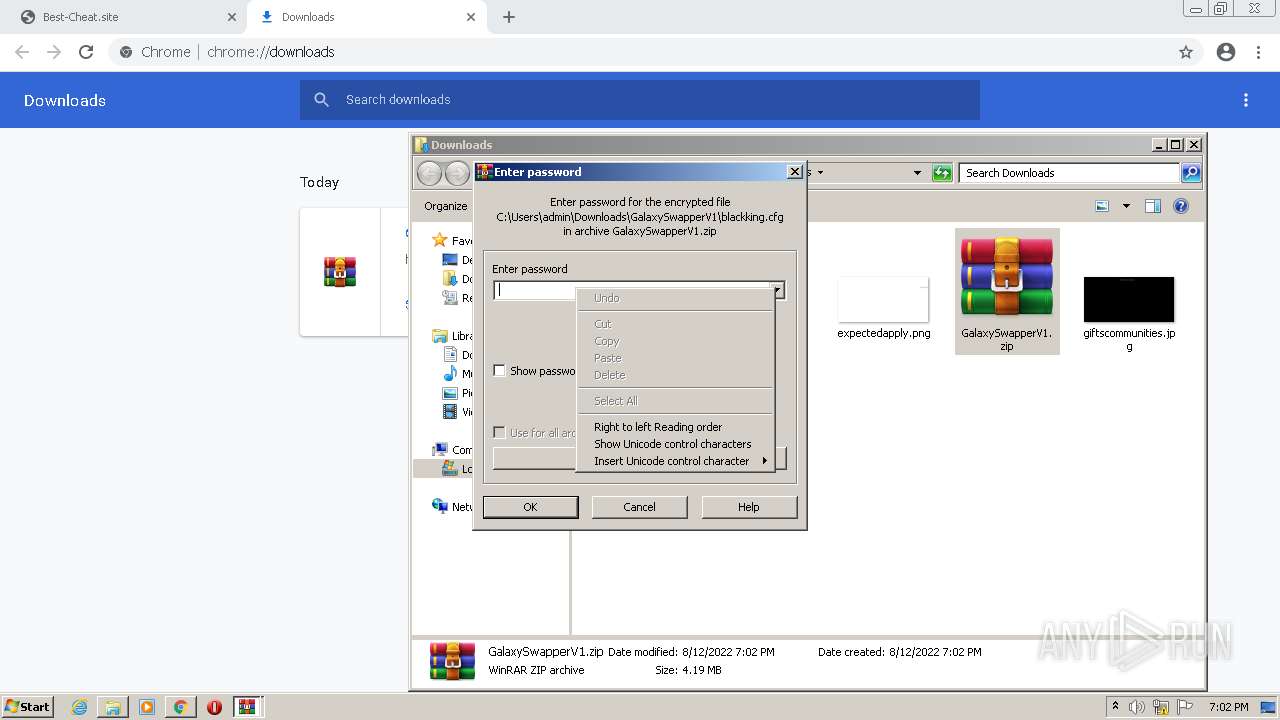Open the Chrome profile avatar

click(1226, 52)
